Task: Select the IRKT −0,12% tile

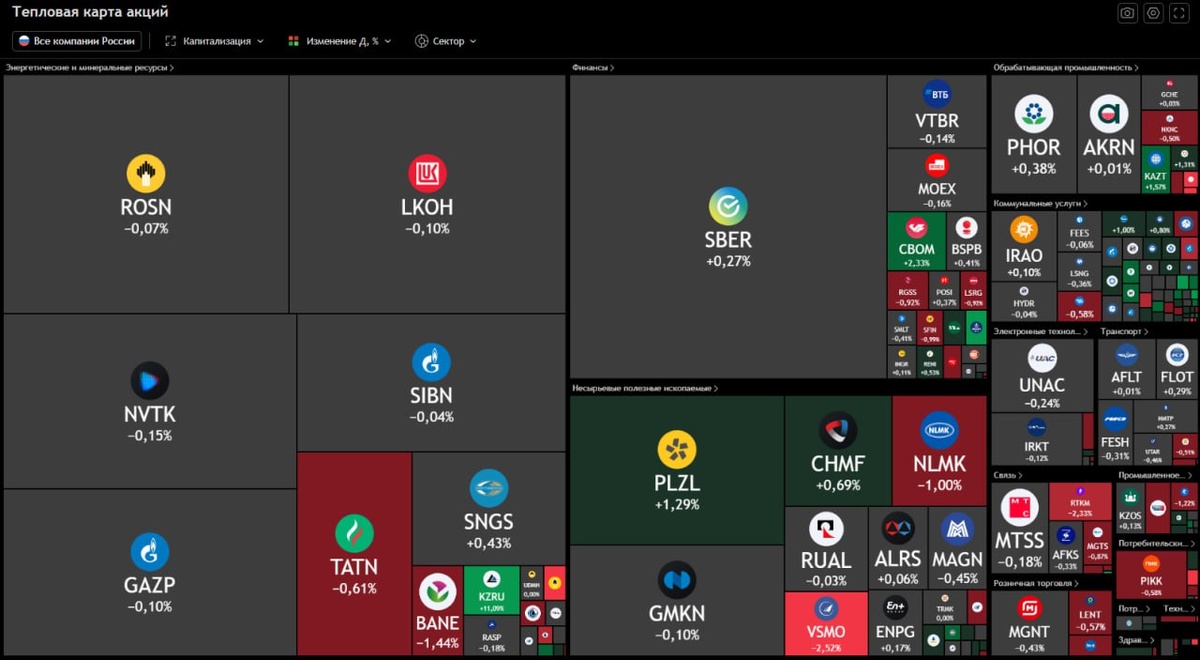Action: (1037, 440)
